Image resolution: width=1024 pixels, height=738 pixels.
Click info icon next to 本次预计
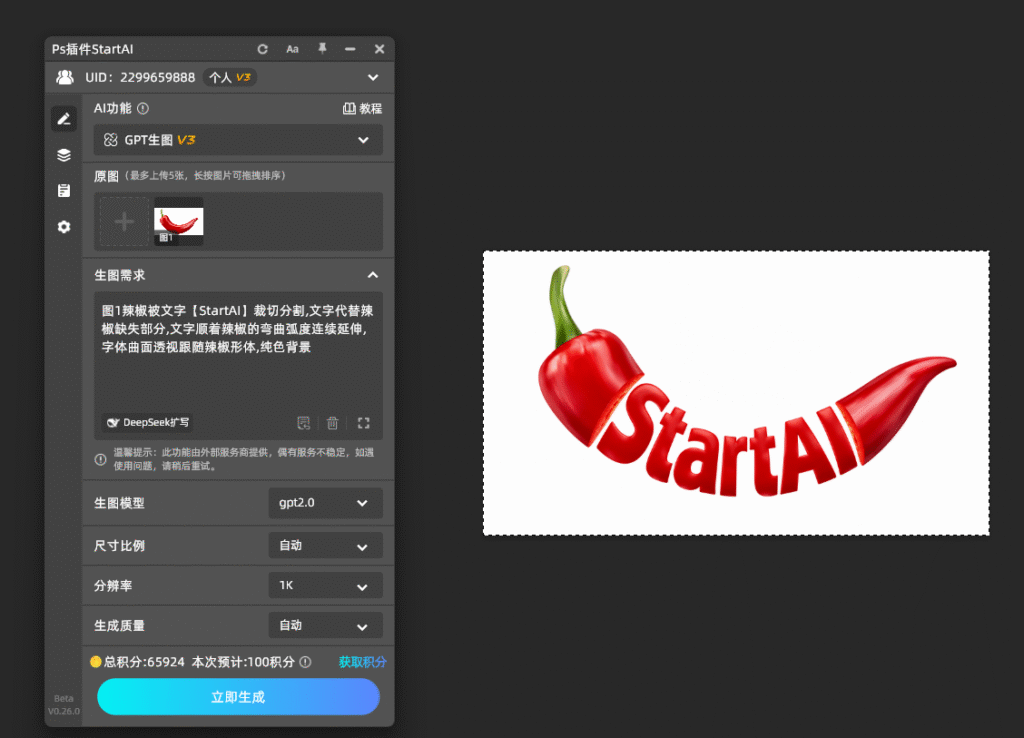click(305, 662)
